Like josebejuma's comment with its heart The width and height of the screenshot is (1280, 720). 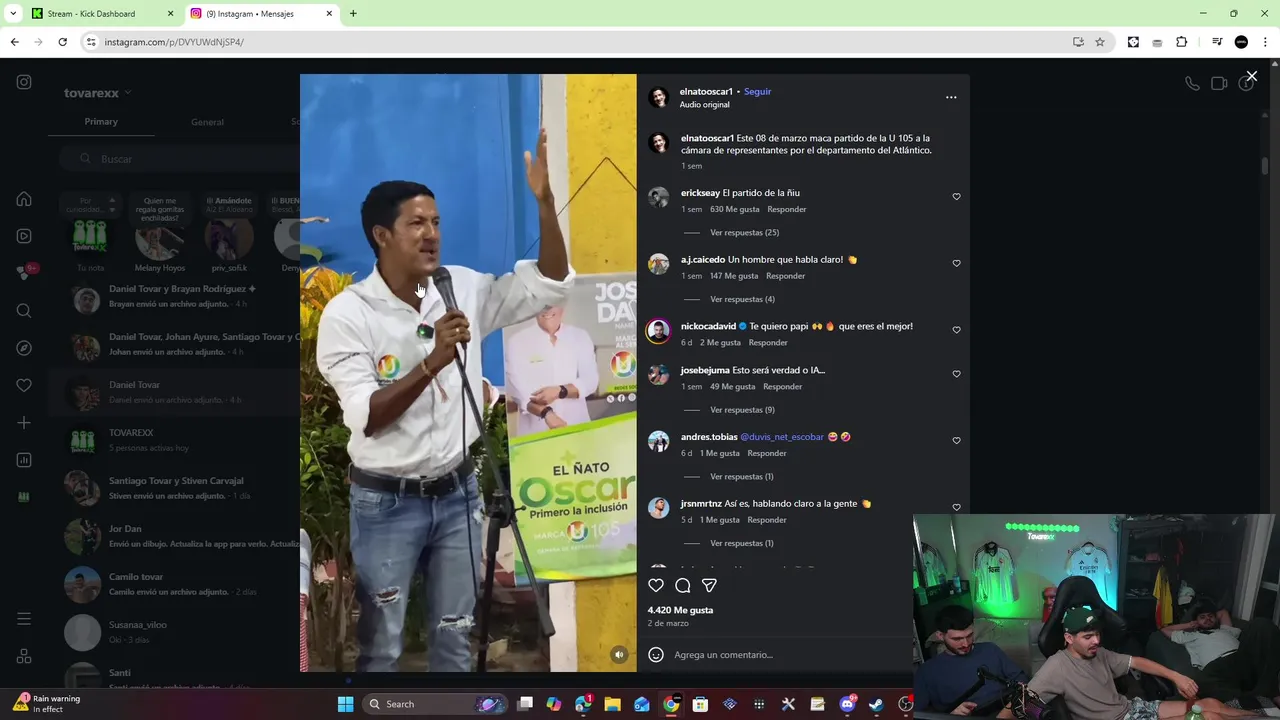point(956,374)
